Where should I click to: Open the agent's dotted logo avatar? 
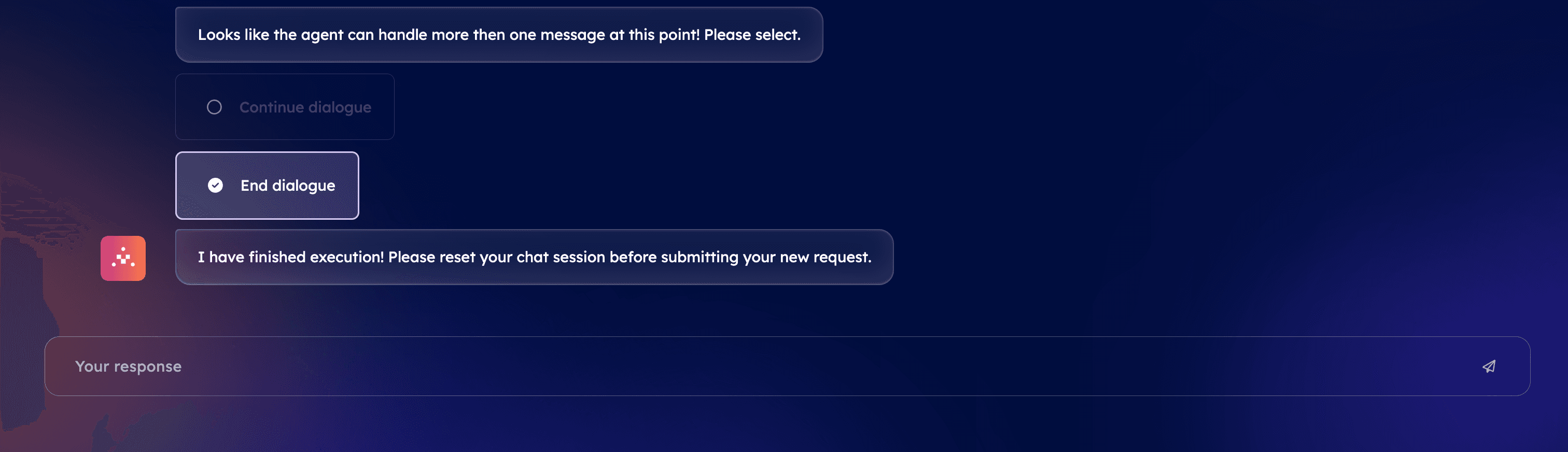123,259
